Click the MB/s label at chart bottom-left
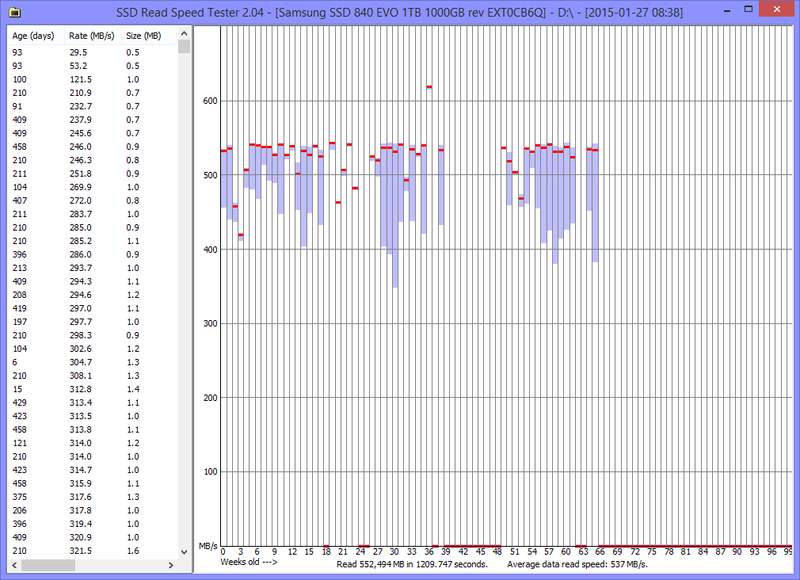800x580 pixels. (208, 546)
